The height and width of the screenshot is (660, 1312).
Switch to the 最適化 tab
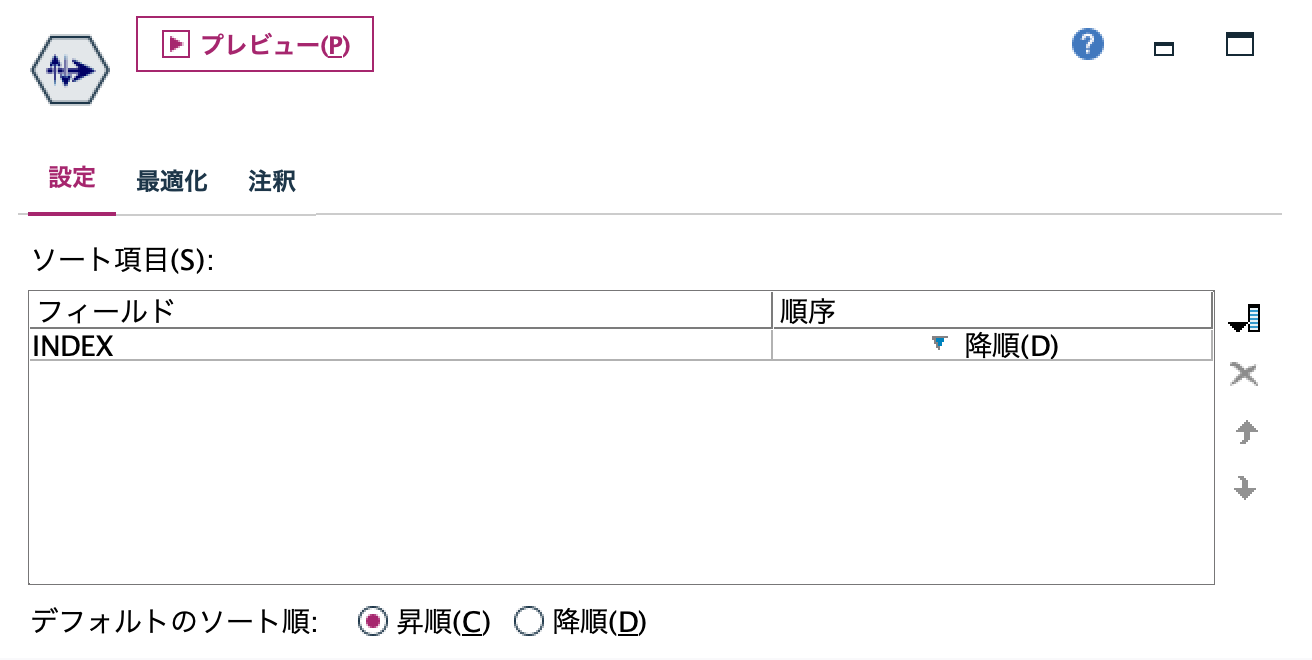[x=171, y=180]
